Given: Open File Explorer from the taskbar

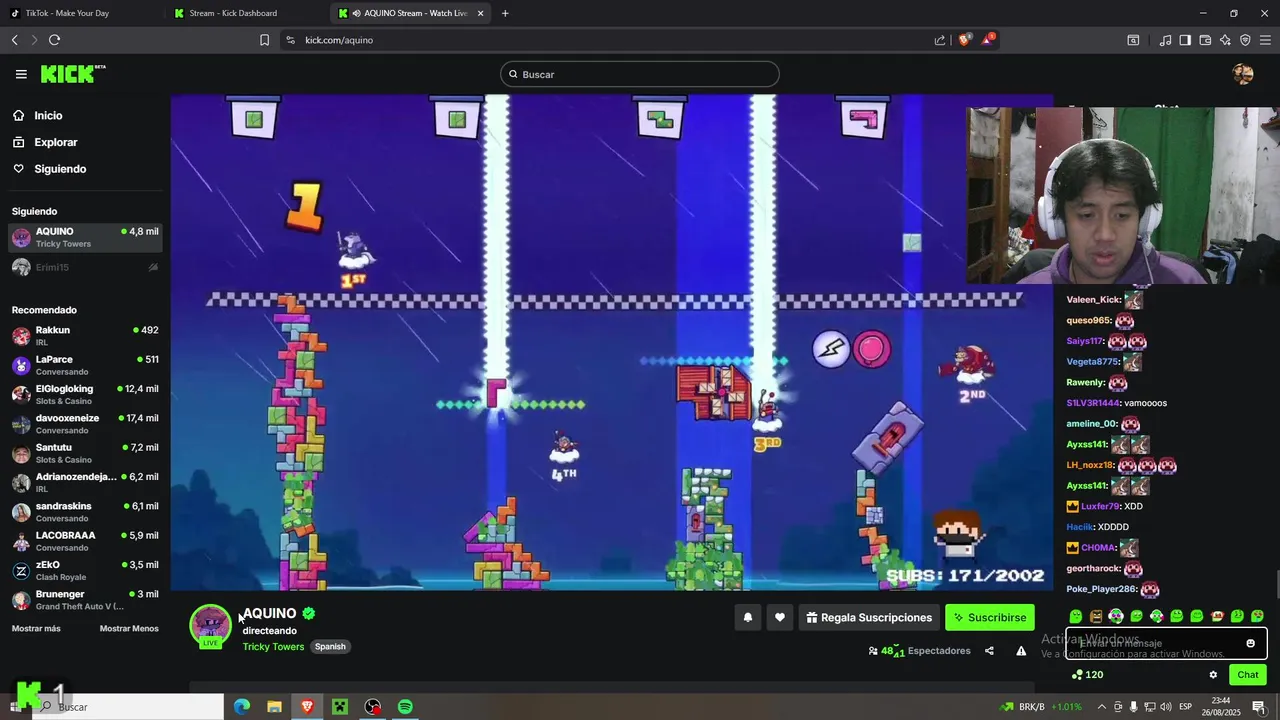Looking at the screenshot, I should click(274, 707).
